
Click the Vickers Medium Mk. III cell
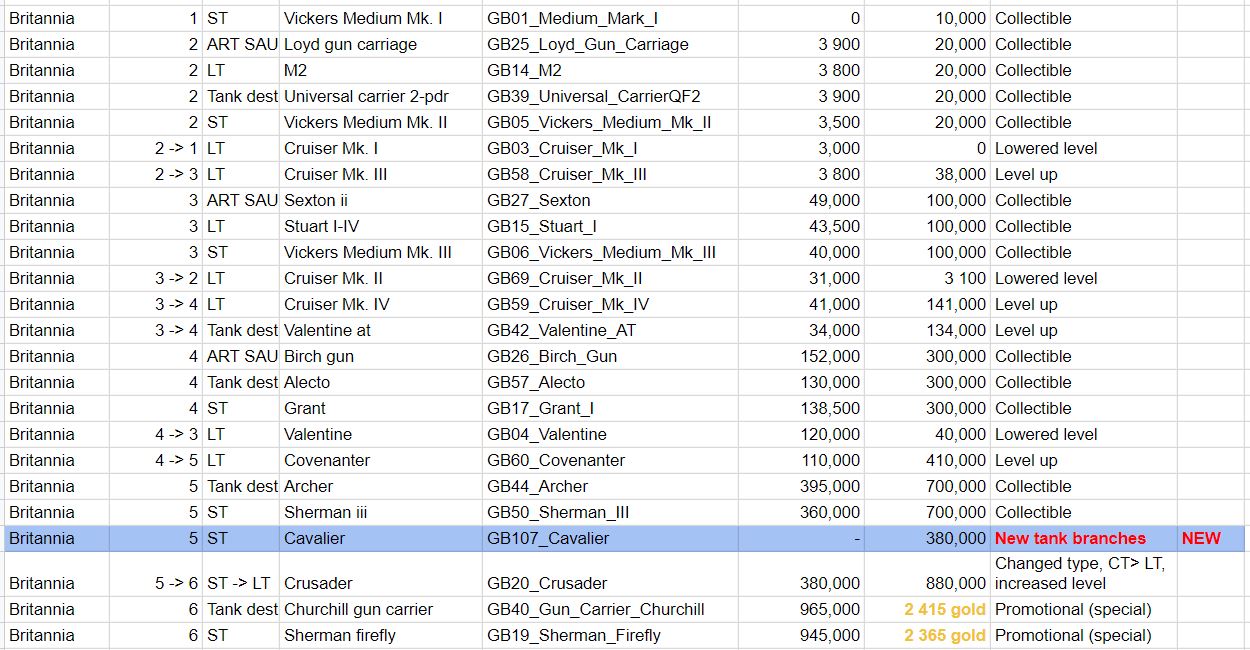pyautogui.click(x=380, y=252)
